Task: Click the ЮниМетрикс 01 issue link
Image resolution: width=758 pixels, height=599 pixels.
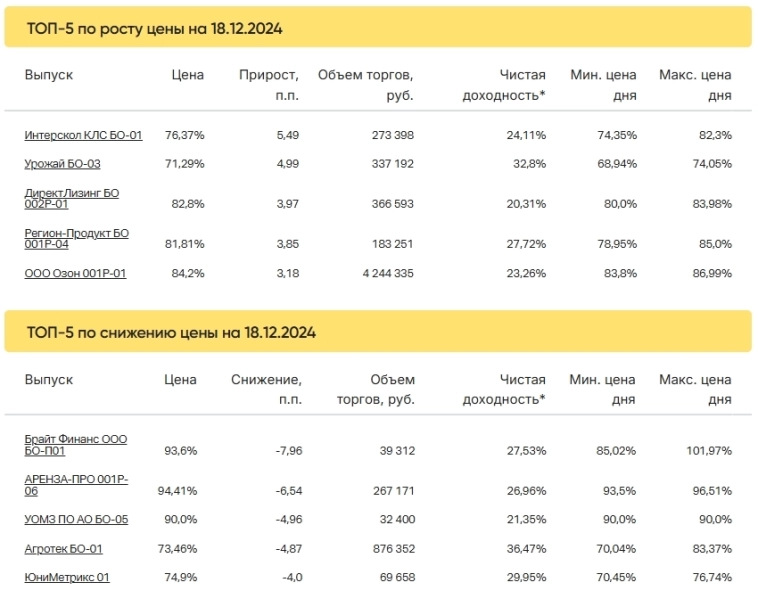Action: [x=67, y=577]
